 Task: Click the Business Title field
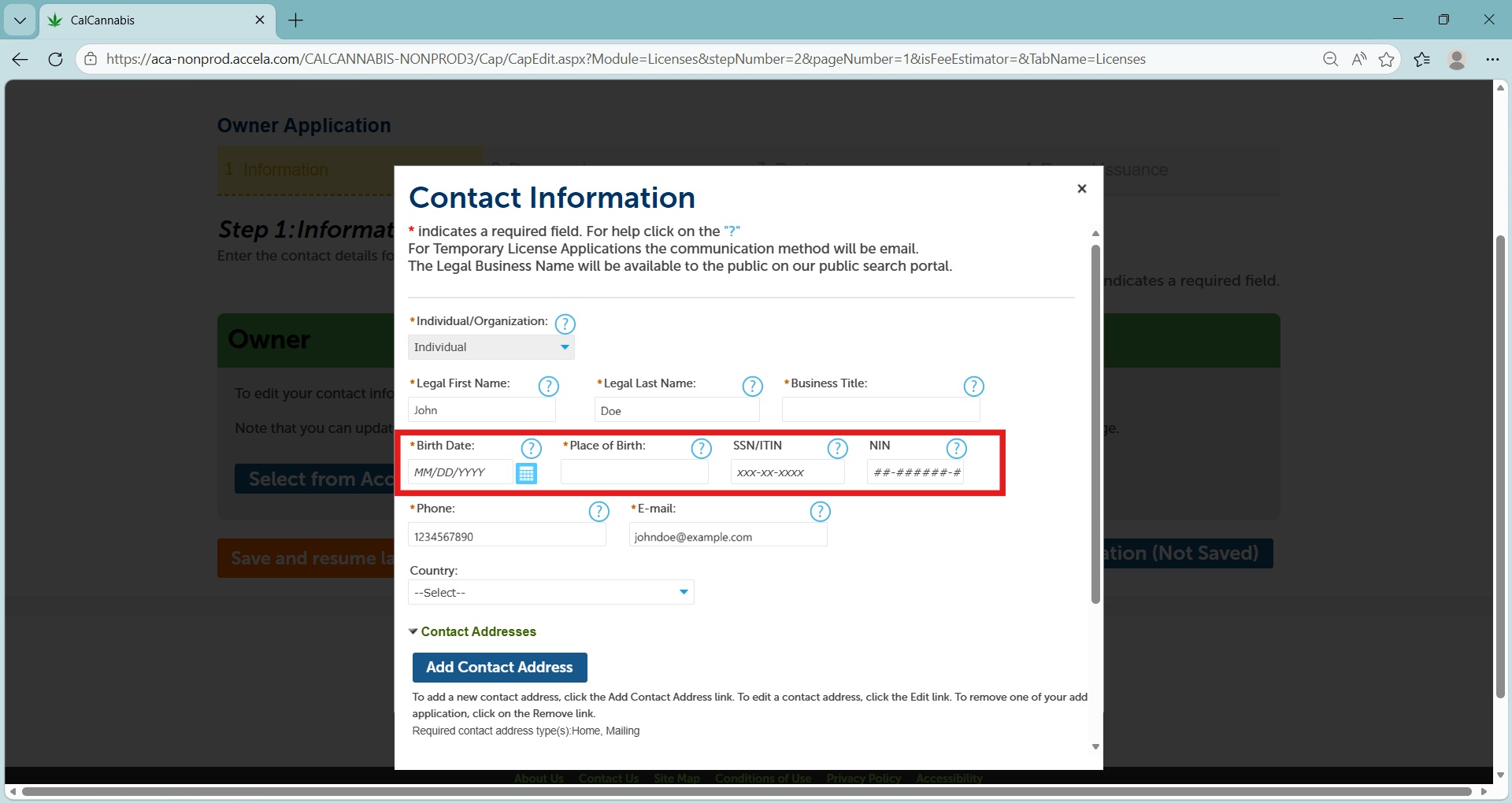click(881, 410)
